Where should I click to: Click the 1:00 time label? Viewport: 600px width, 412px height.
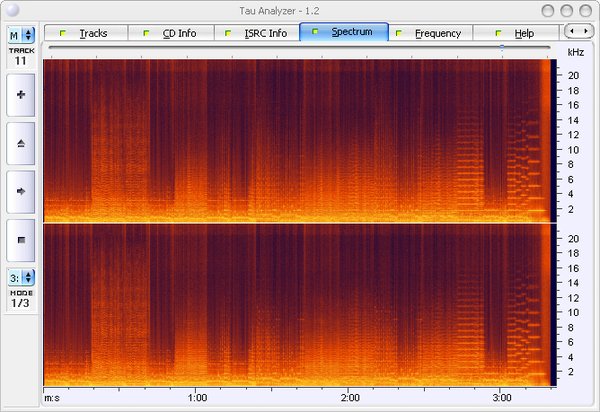[197, 398]
